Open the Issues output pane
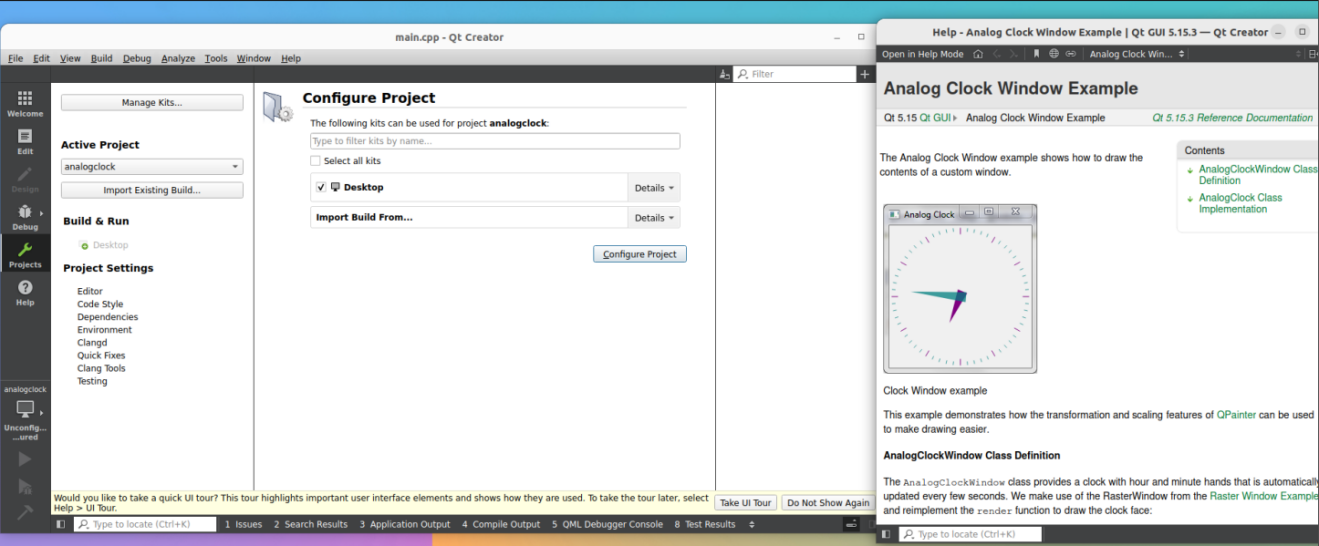This screenshot has width=1319, height=546. (x=243, y=524)
